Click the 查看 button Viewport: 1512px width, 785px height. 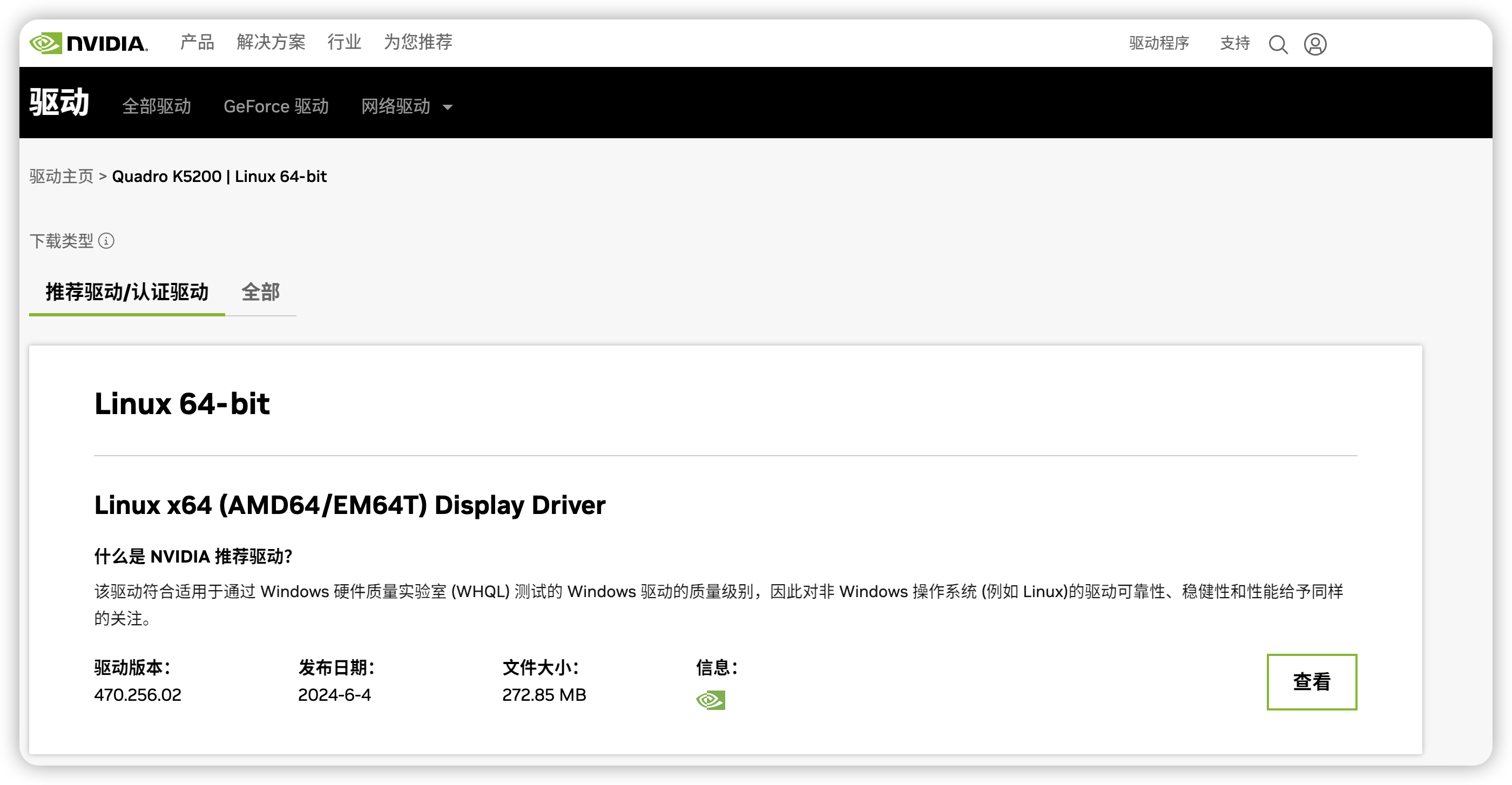click(1311, 682)
